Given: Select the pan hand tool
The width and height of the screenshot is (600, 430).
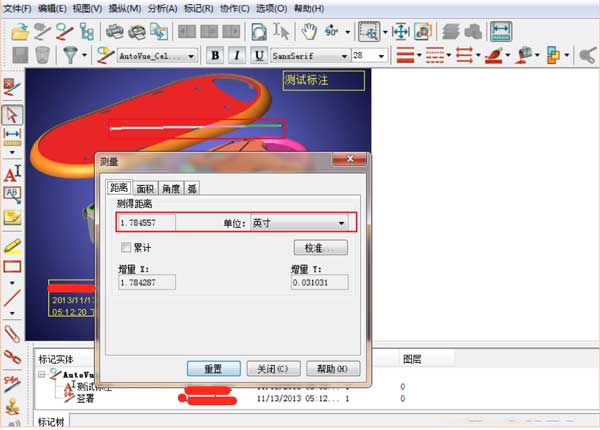Looking at the screenshot, I should (309, 31).
